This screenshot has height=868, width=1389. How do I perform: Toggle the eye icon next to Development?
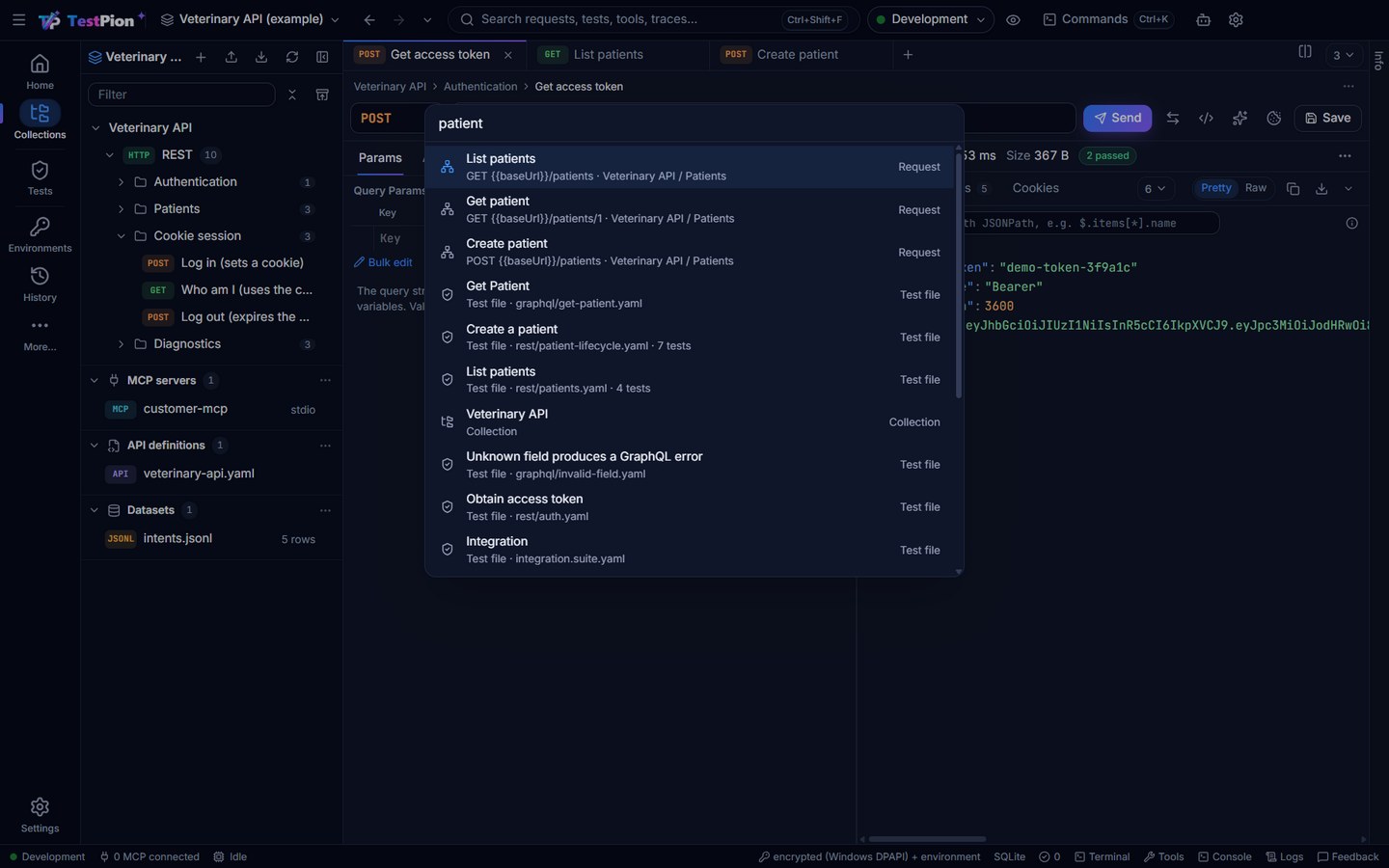coord(1013,19)
